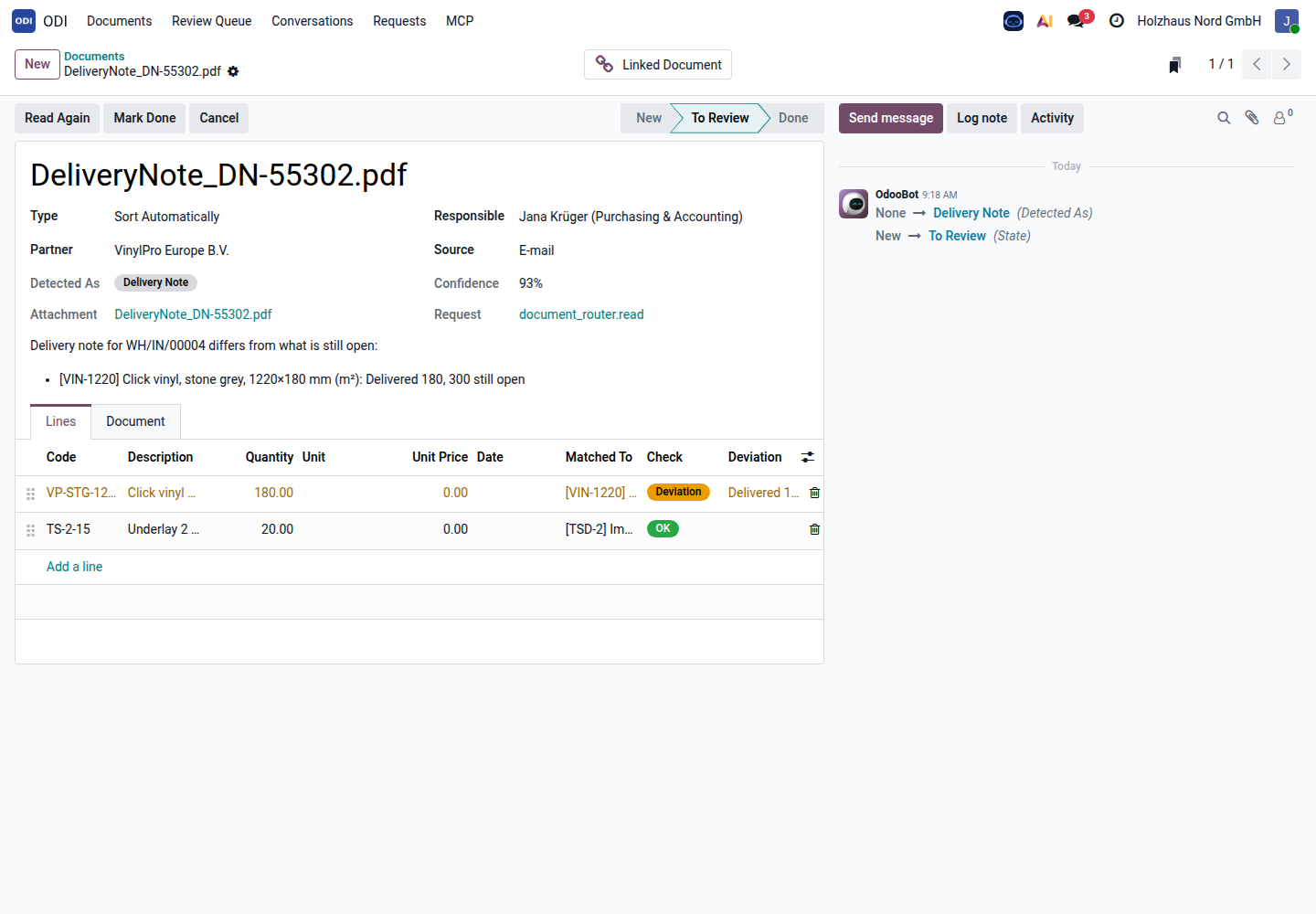Switch to the Document tab
This screenshot has width=1316, height=914.
click(x=135, y=421)
